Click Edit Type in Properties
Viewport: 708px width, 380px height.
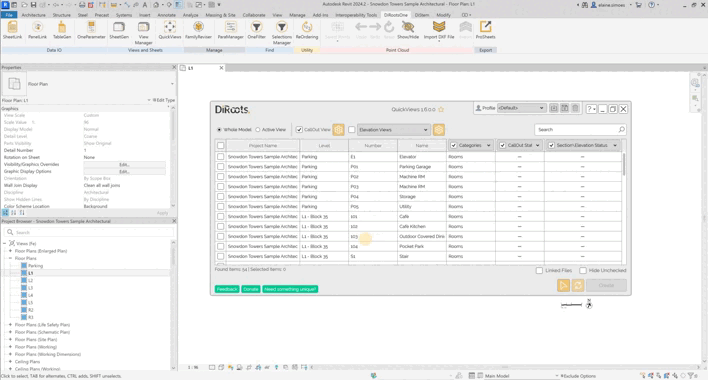click(163, 100)
